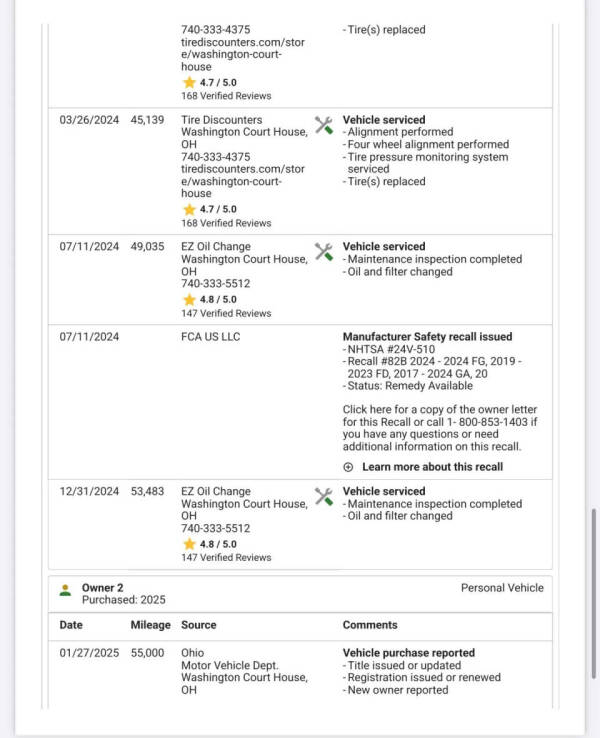Open the Owner 2 section header
600x738 pixels.
coord(104,588)
